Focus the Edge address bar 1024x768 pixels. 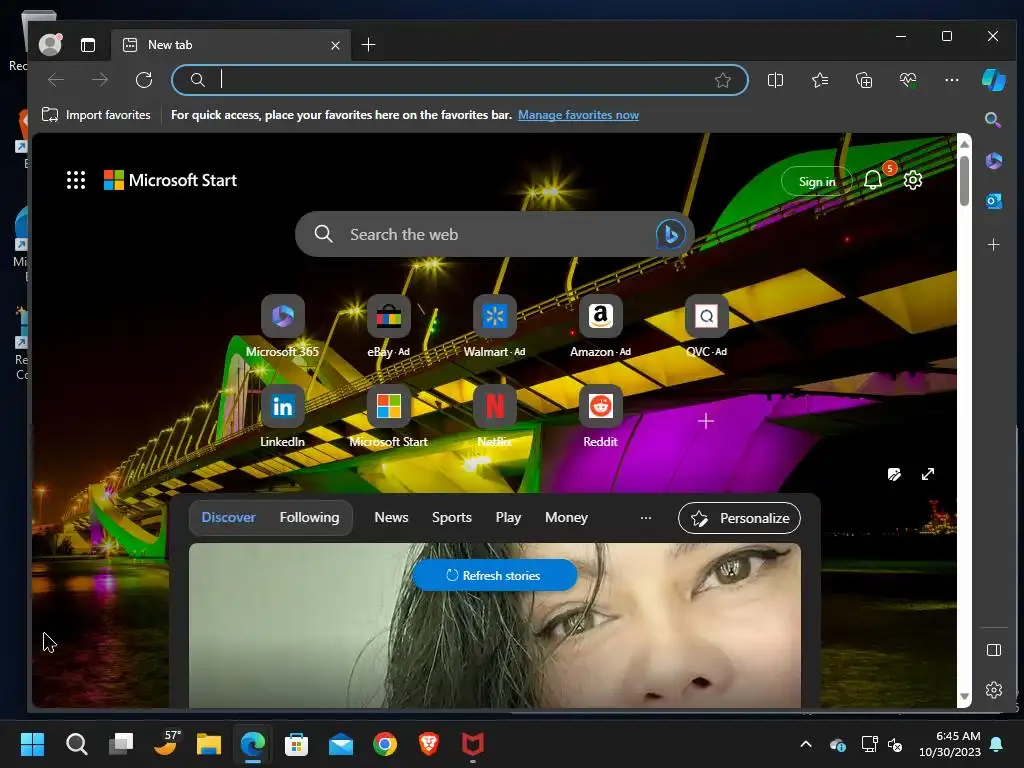click(460, 80)
